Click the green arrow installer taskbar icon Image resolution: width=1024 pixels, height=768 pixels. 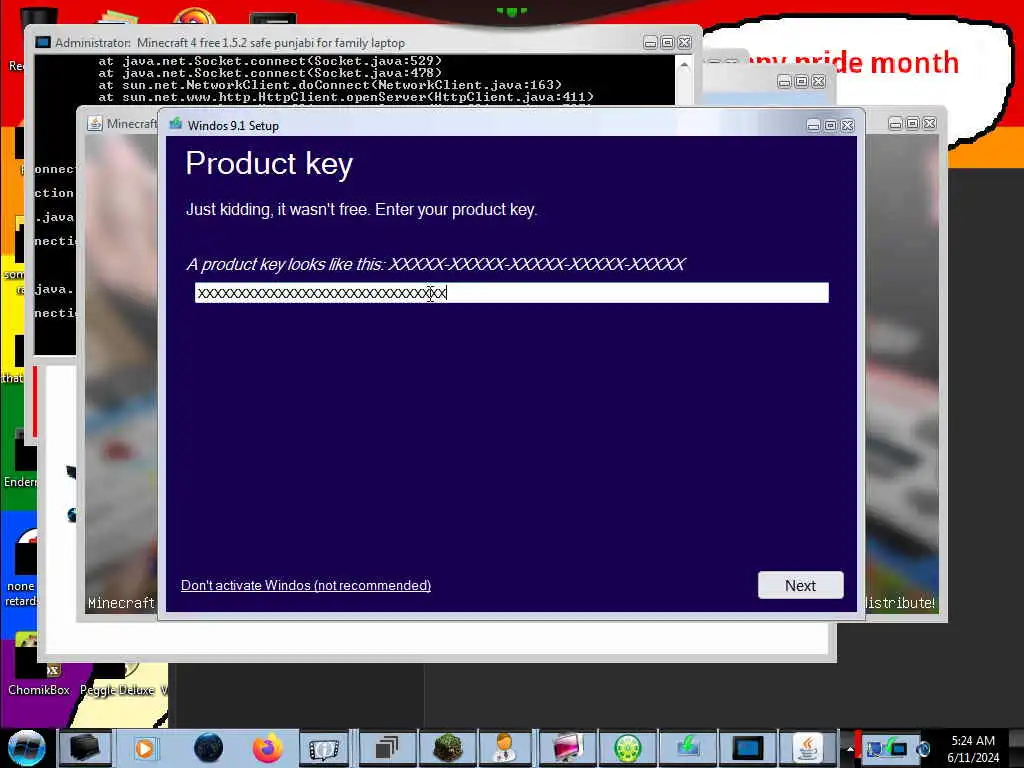point(688,748)
